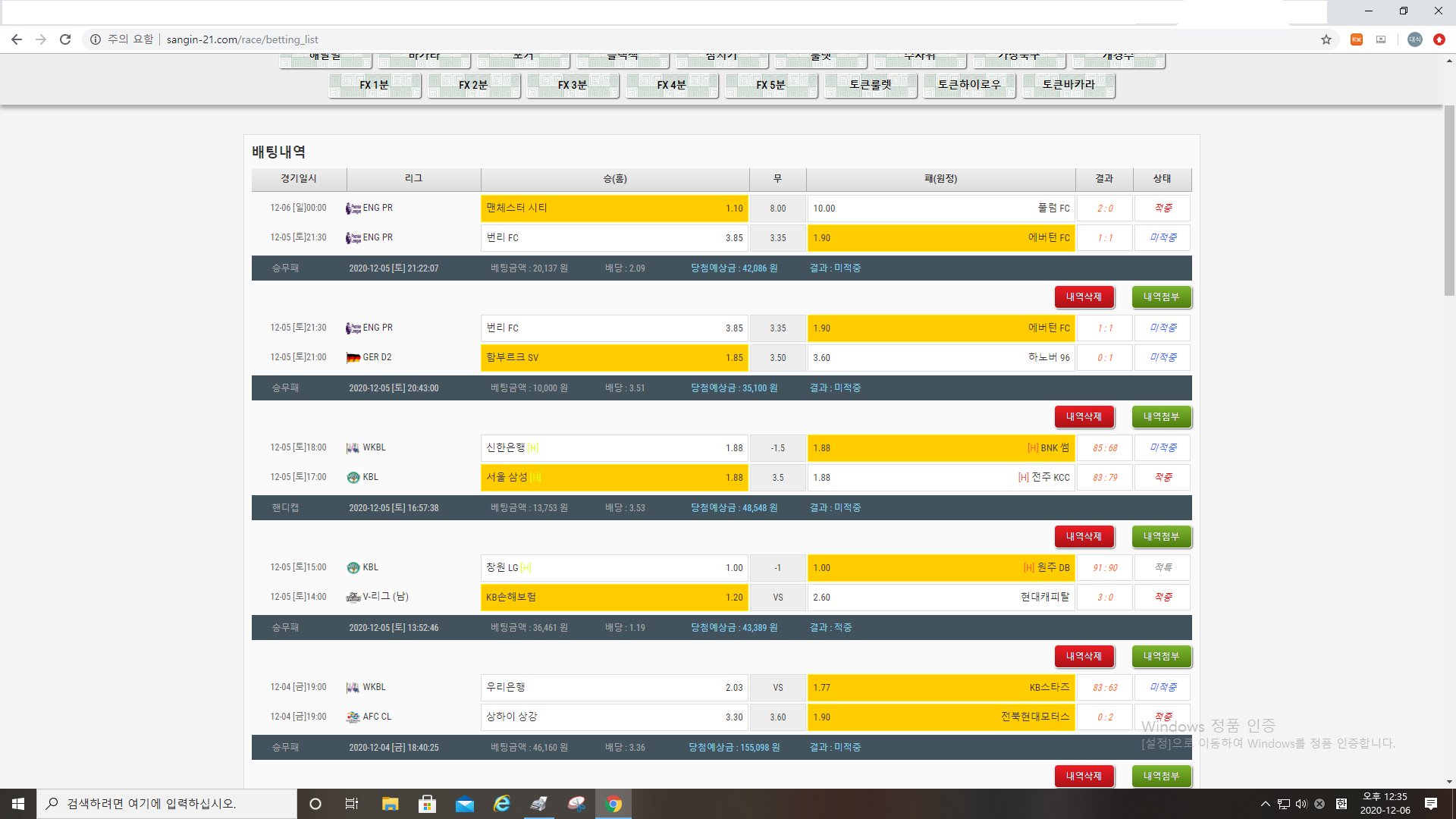
Task: Launch the Microsoft Store taskbar icon
Action: click(428, 804)
